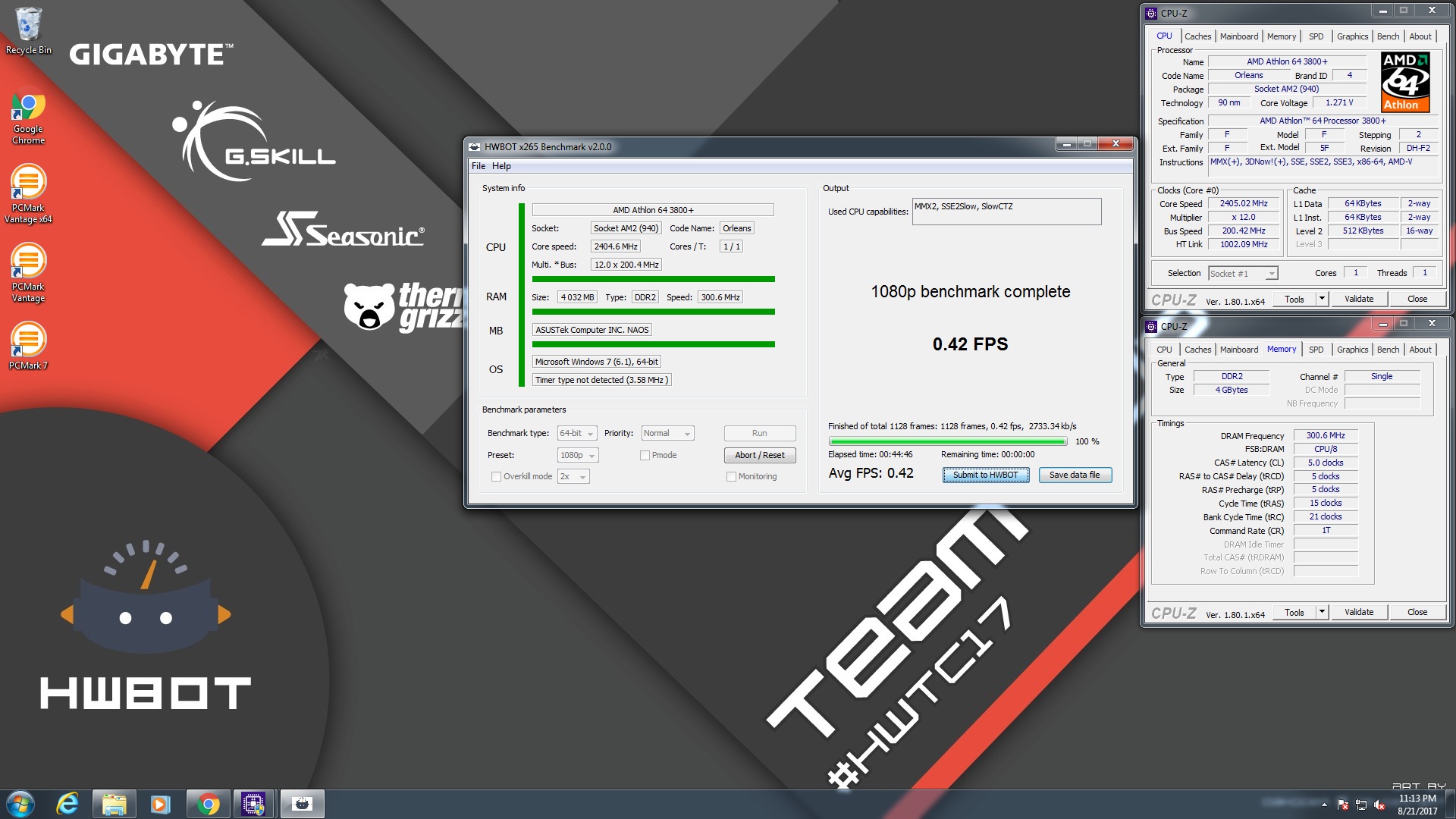
Task: Switch to CPU tab in bottom CPU-Z
Action: coord(1164,350)
